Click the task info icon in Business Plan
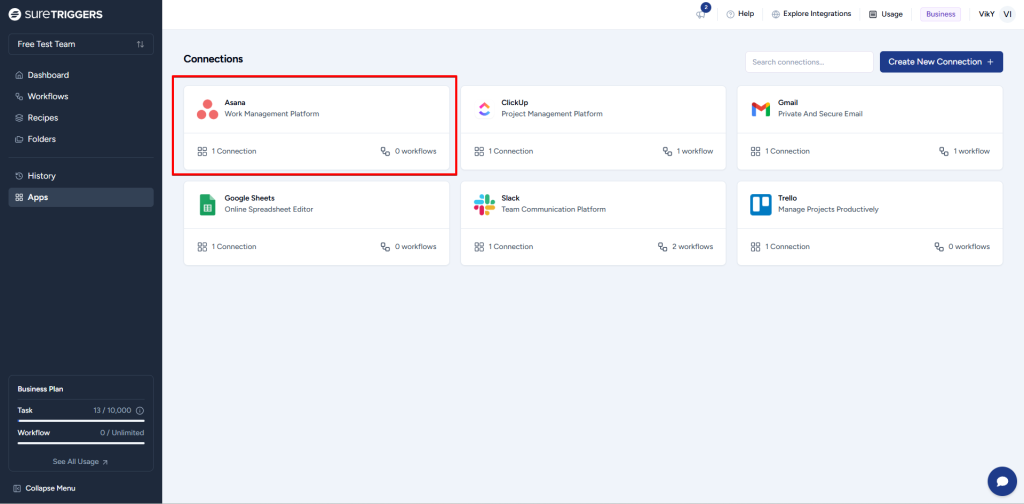The width and height of the screenshot is (1024, 504). click(x=140, y=411)
